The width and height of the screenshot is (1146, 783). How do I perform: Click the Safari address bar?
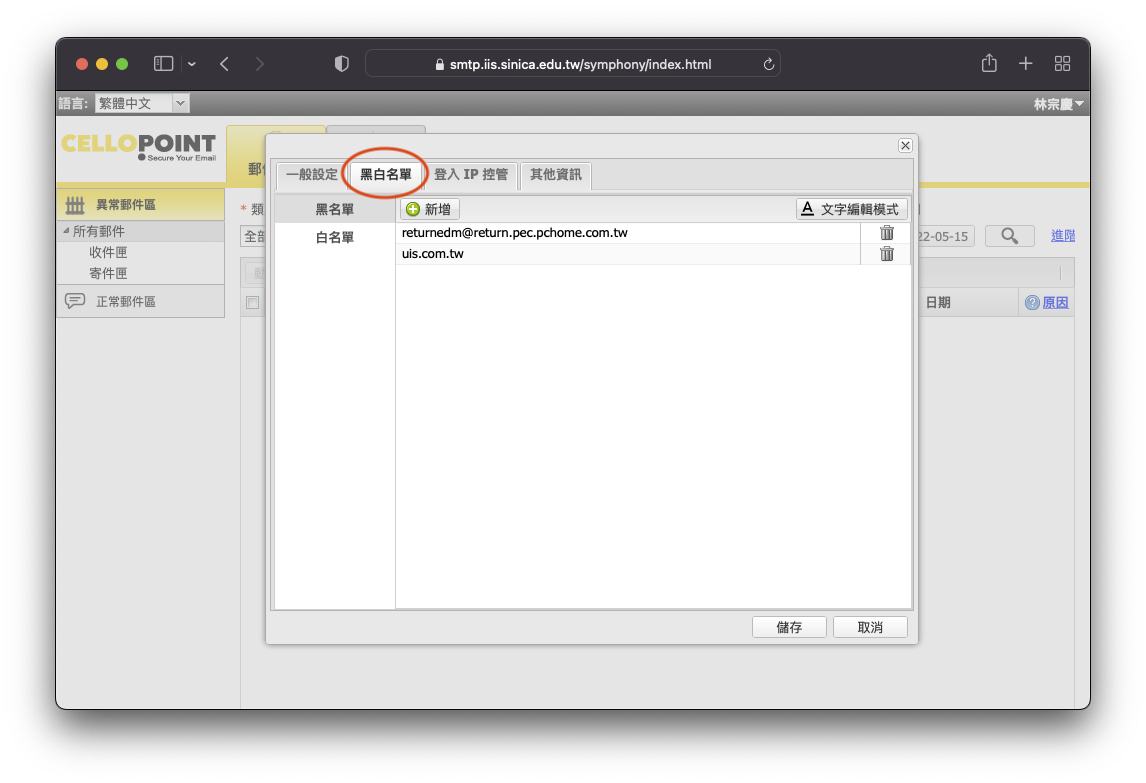[x=573, y=64]
